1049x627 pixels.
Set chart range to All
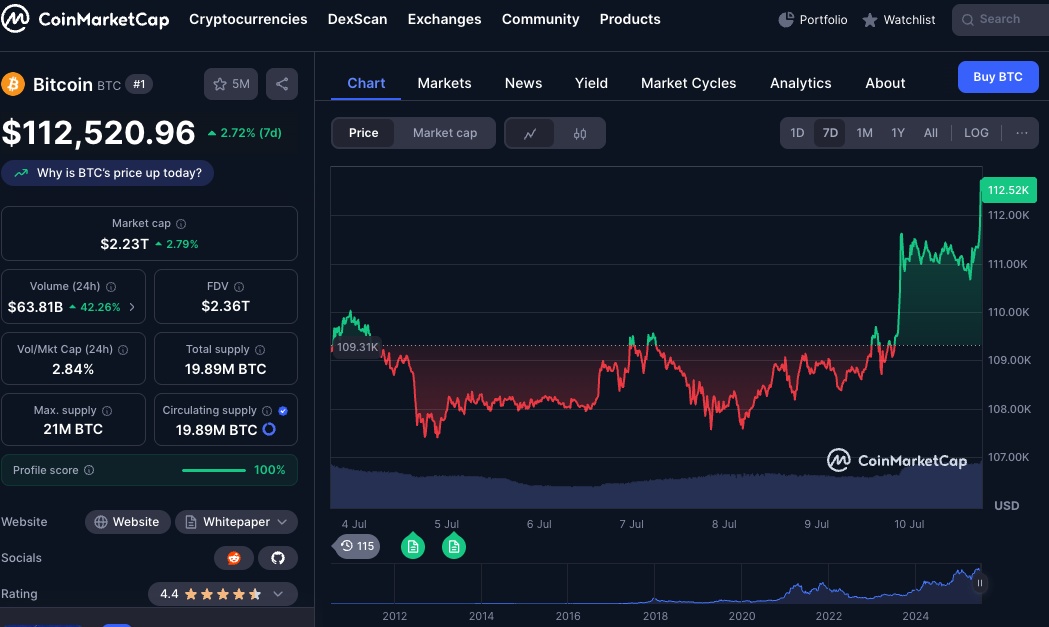[x=931, y=133]
